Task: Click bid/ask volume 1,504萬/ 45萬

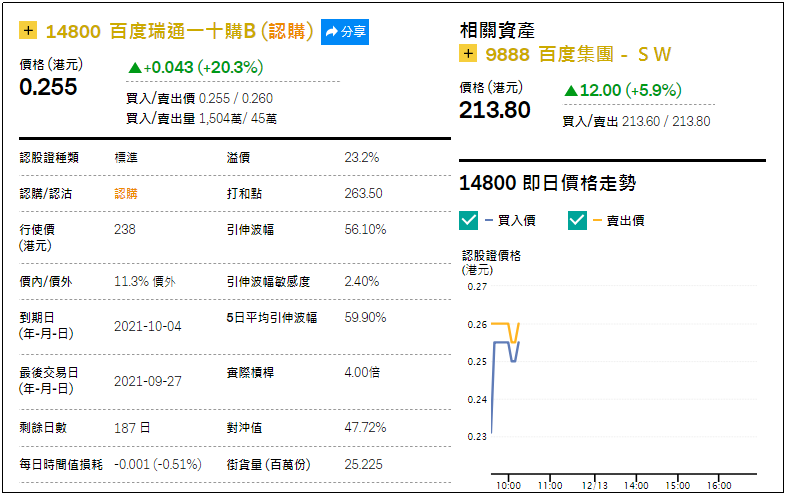Action: point(238,118)
